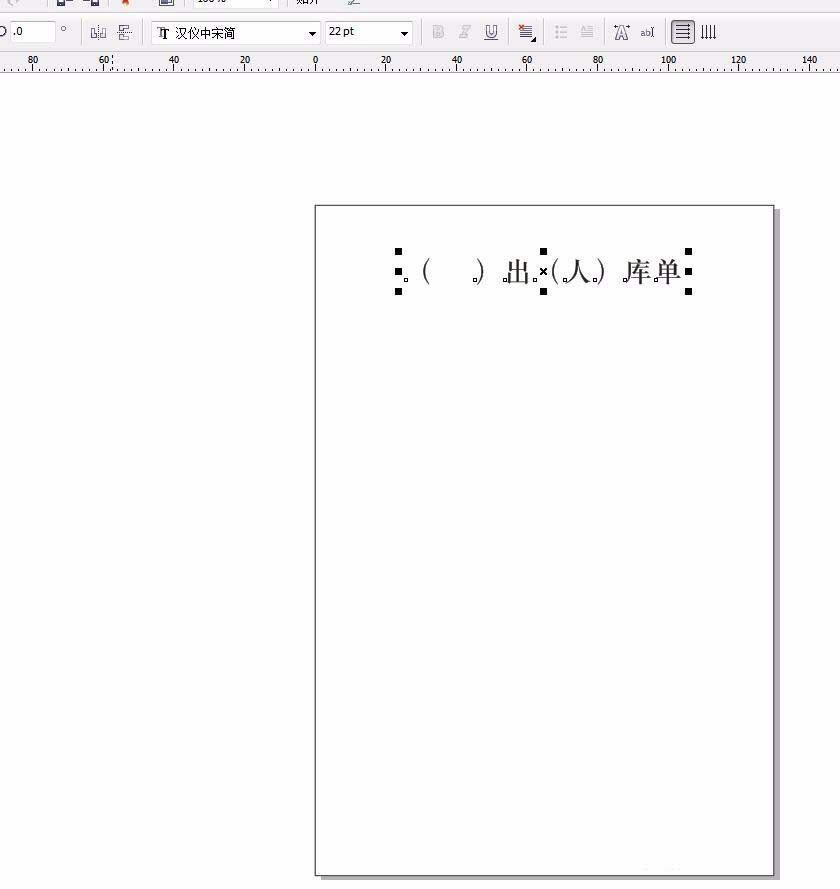The image size is (840, 889).
Task: Open the font family dropdown list
Action: point(312,32)
